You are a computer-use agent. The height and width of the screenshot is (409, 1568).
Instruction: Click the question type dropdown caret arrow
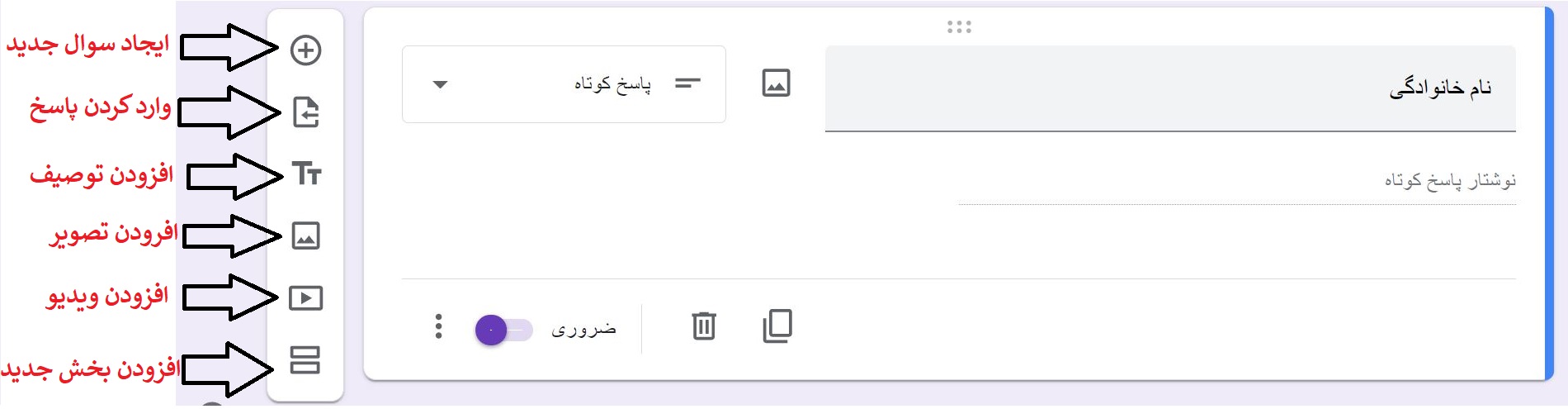(x=440, y=84)
